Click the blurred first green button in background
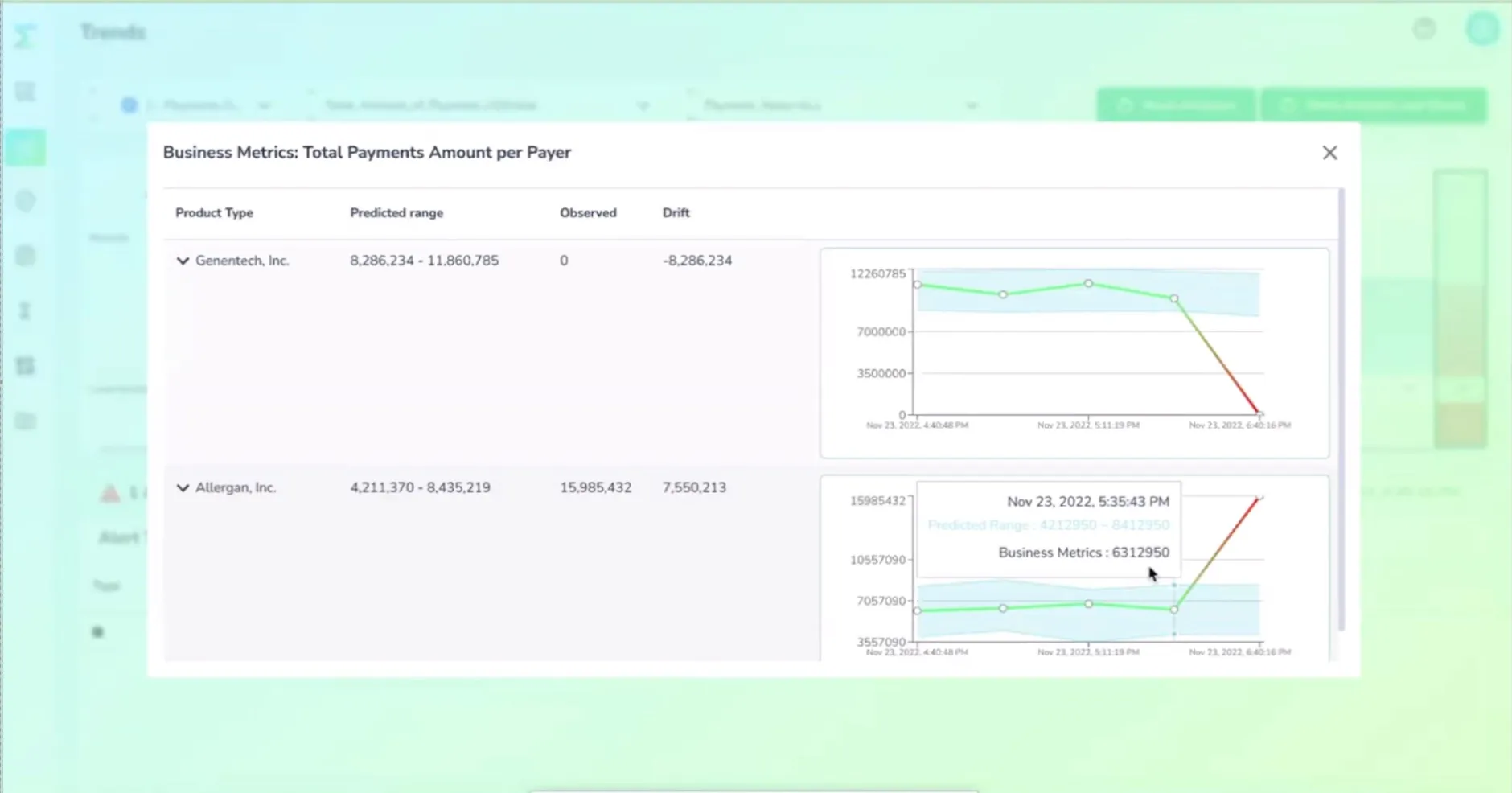1512x793 pixels. pyautogui.click(x=1176, y=105)
